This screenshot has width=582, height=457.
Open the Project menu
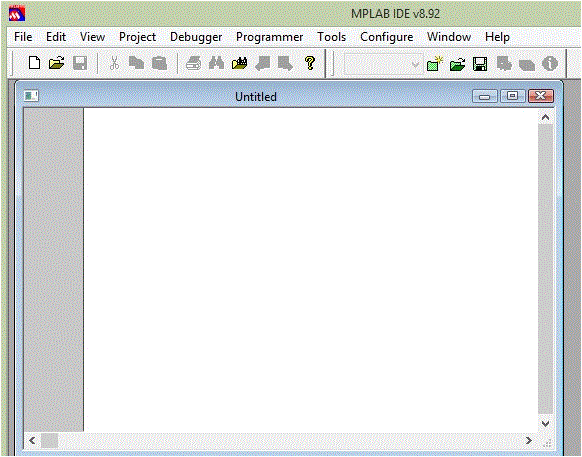coord(137,37)
